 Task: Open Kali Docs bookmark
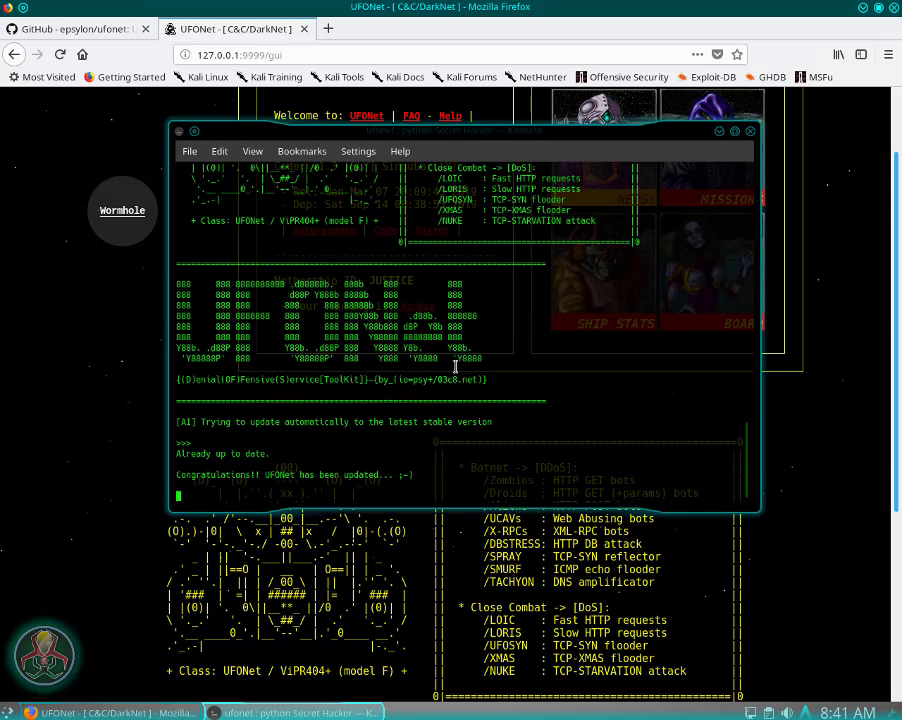click(398, 77)
